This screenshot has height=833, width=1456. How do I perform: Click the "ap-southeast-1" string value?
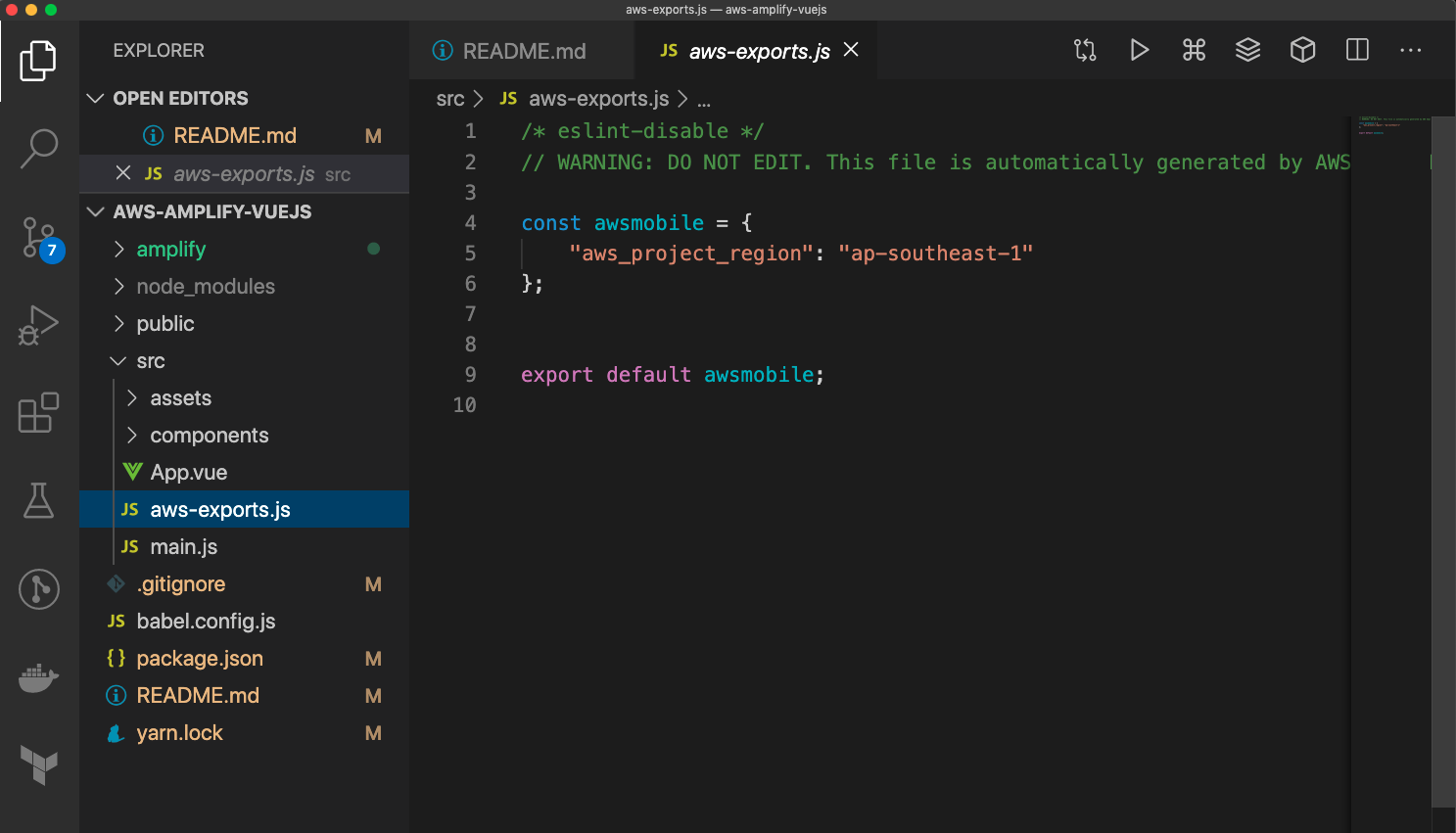coord(935,254)
